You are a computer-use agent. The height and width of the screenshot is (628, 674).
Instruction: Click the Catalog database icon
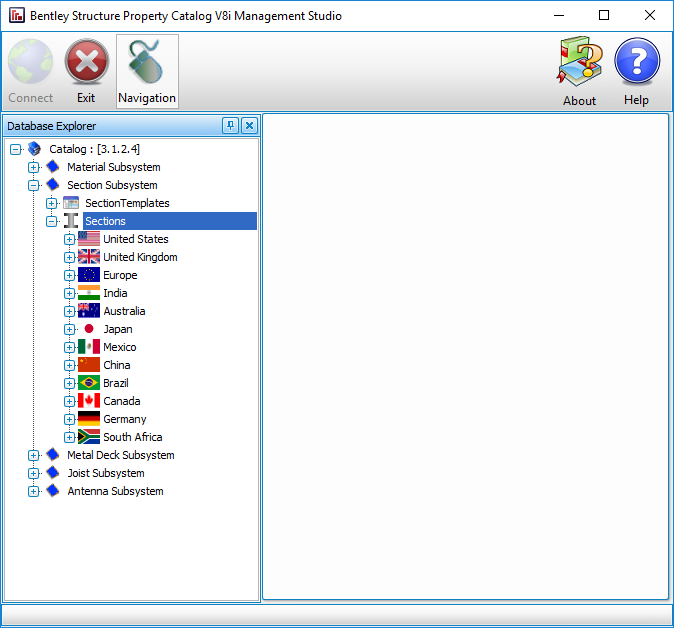pos(34,149)
